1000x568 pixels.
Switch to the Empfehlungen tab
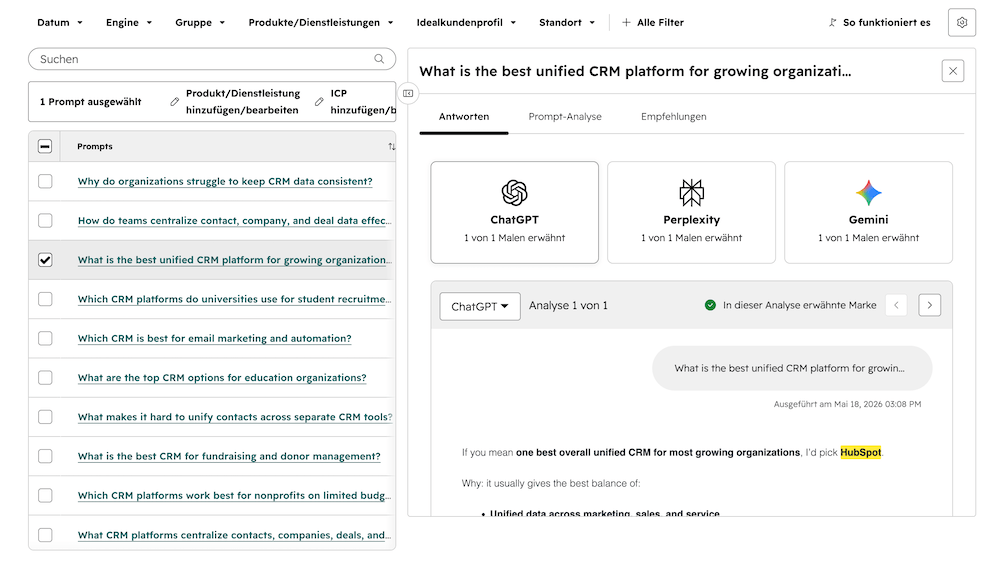[x=673, y=117]
